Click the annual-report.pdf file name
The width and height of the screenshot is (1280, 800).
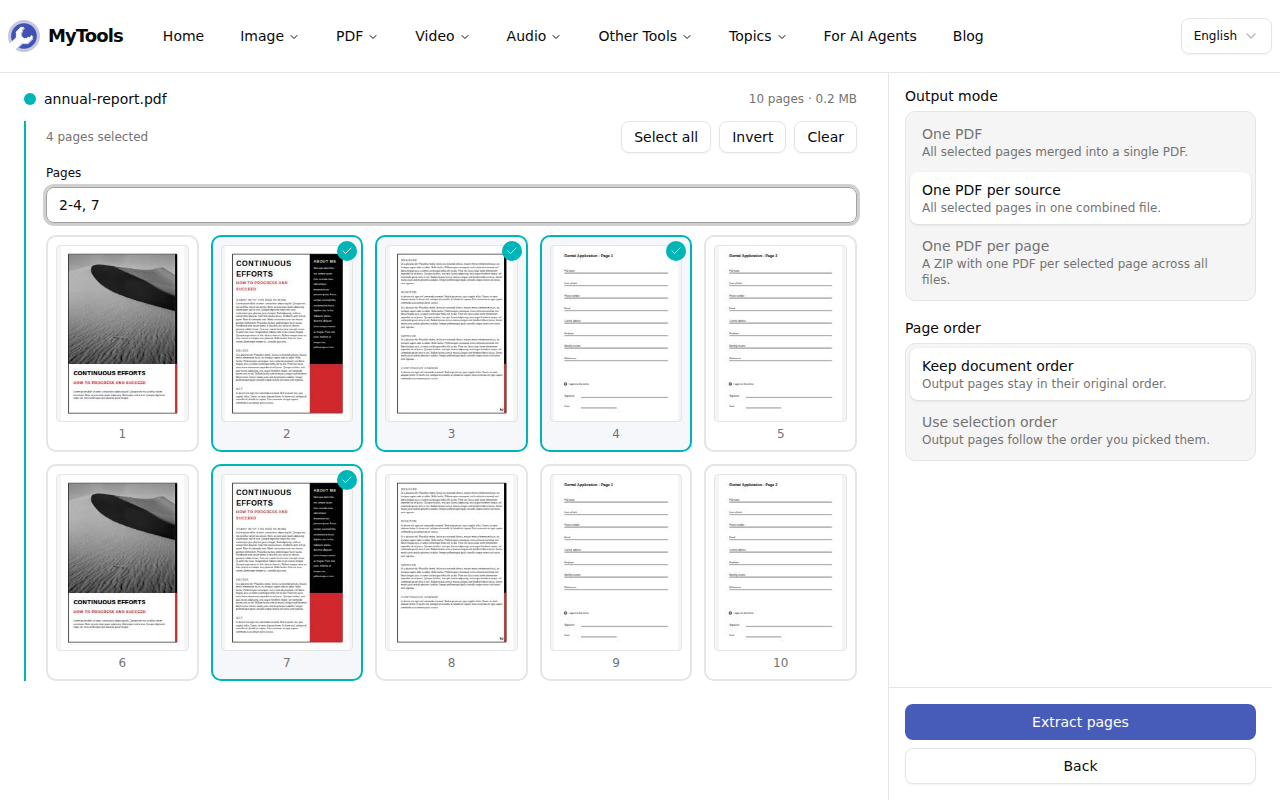[x=105, y=99]
